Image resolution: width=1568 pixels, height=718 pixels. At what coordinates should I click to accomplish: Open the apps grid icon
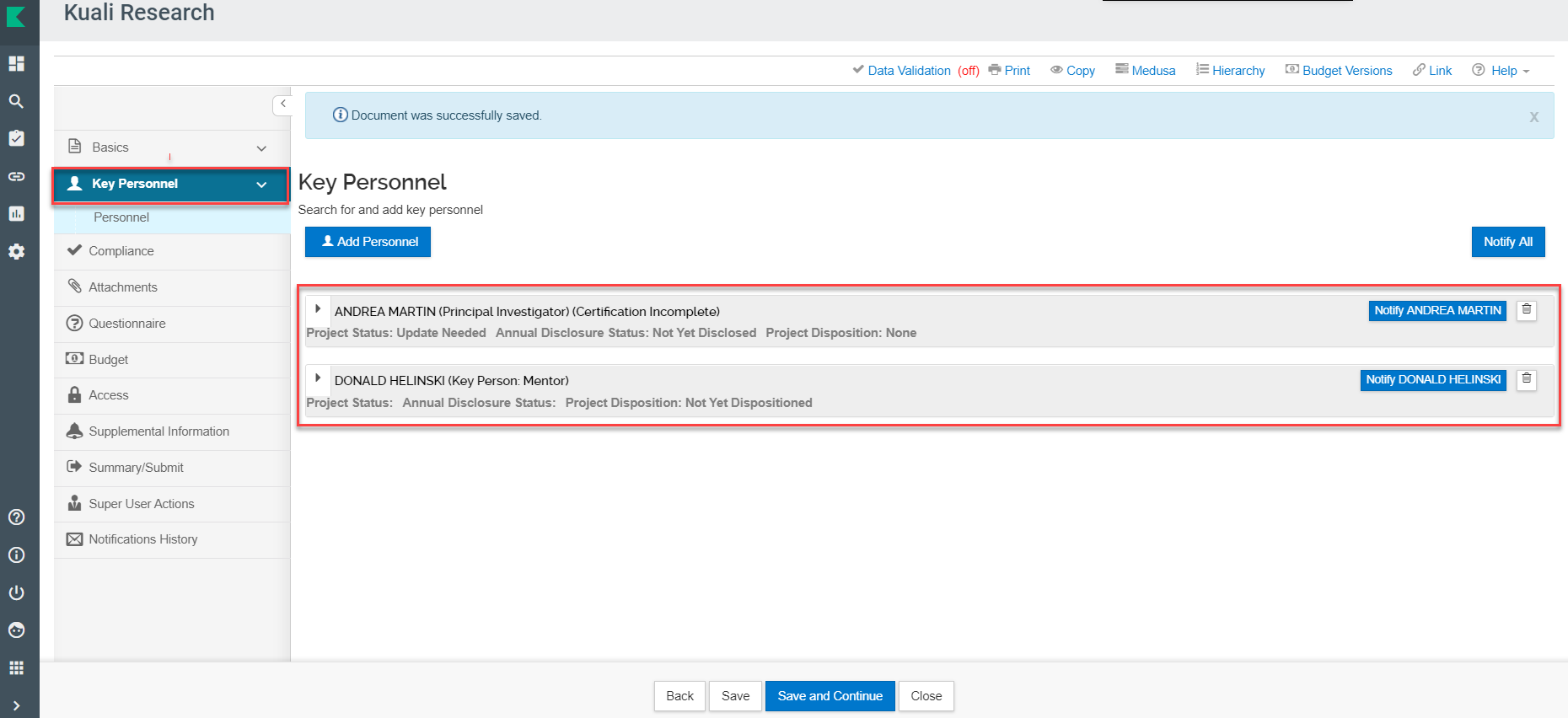[16, 668]
